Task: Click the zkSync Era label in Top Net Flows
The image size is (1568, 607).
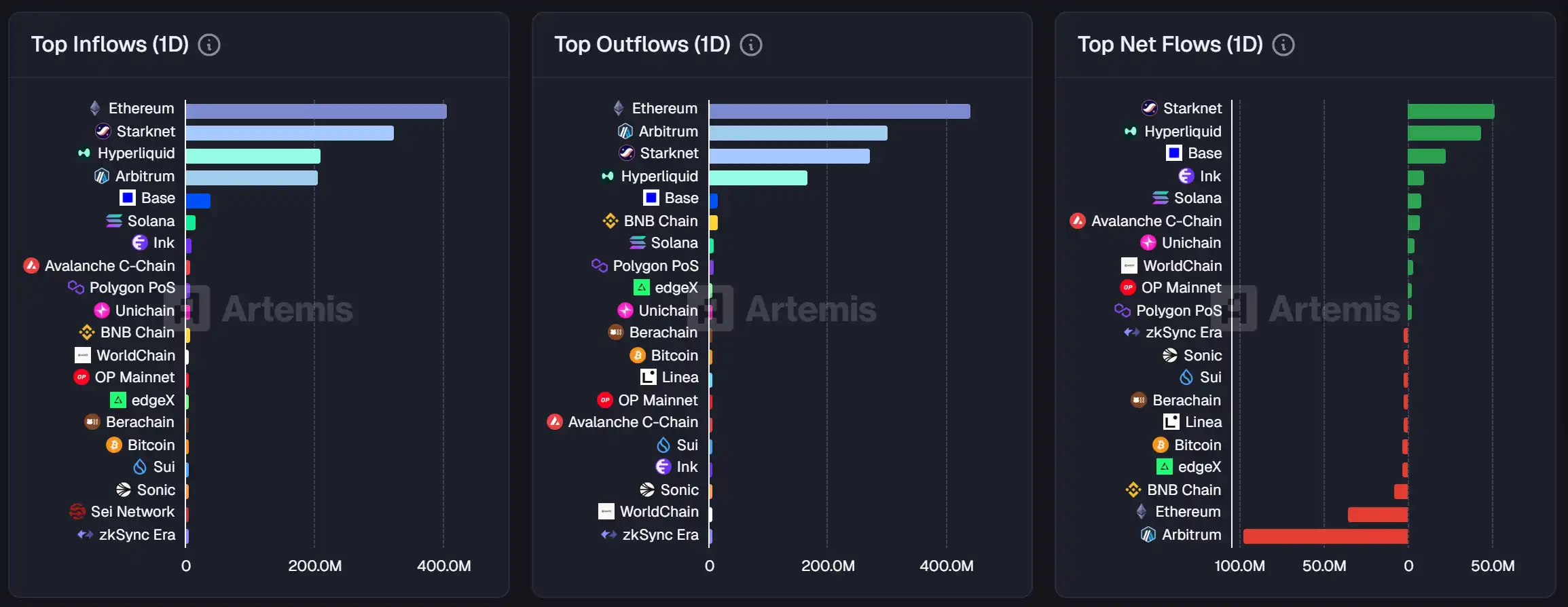Action: (1183, 332)
